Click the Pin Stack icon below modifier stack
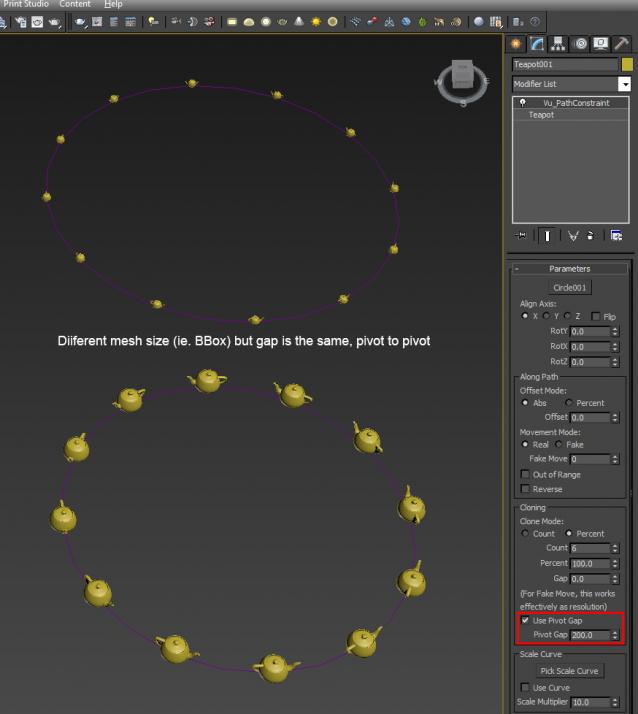This screenshot has width=638, height=714. 521,236
